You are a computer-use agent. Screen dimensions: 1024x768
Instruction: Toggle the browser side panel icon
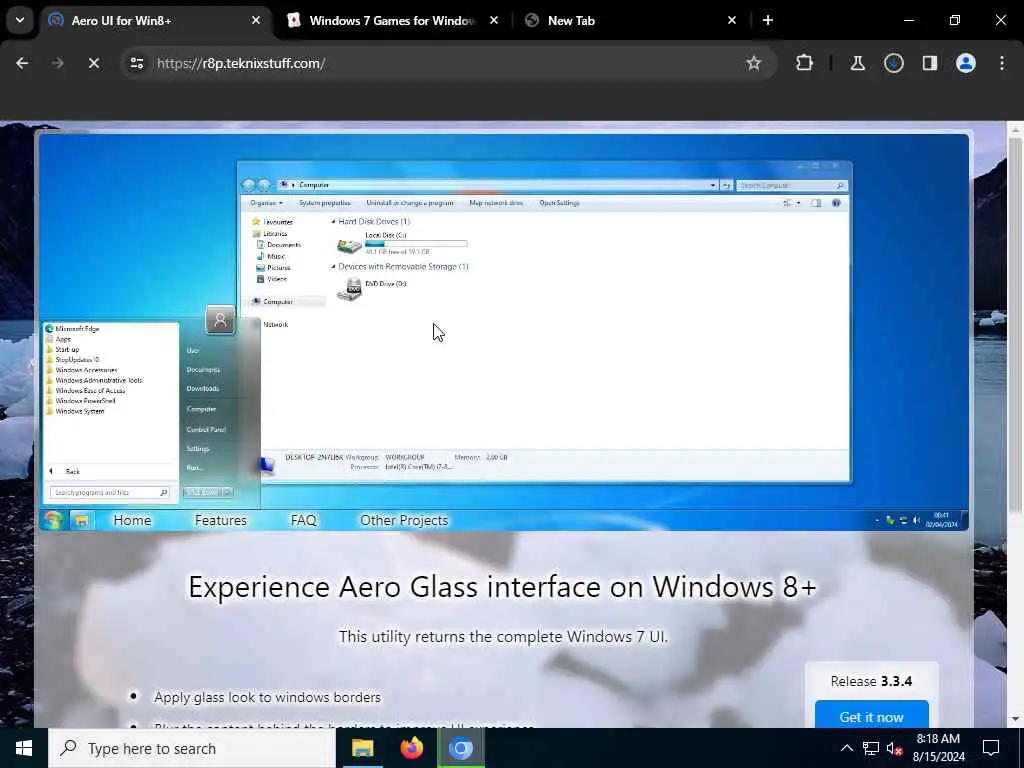pyautogui.click(x=930, y=63)
